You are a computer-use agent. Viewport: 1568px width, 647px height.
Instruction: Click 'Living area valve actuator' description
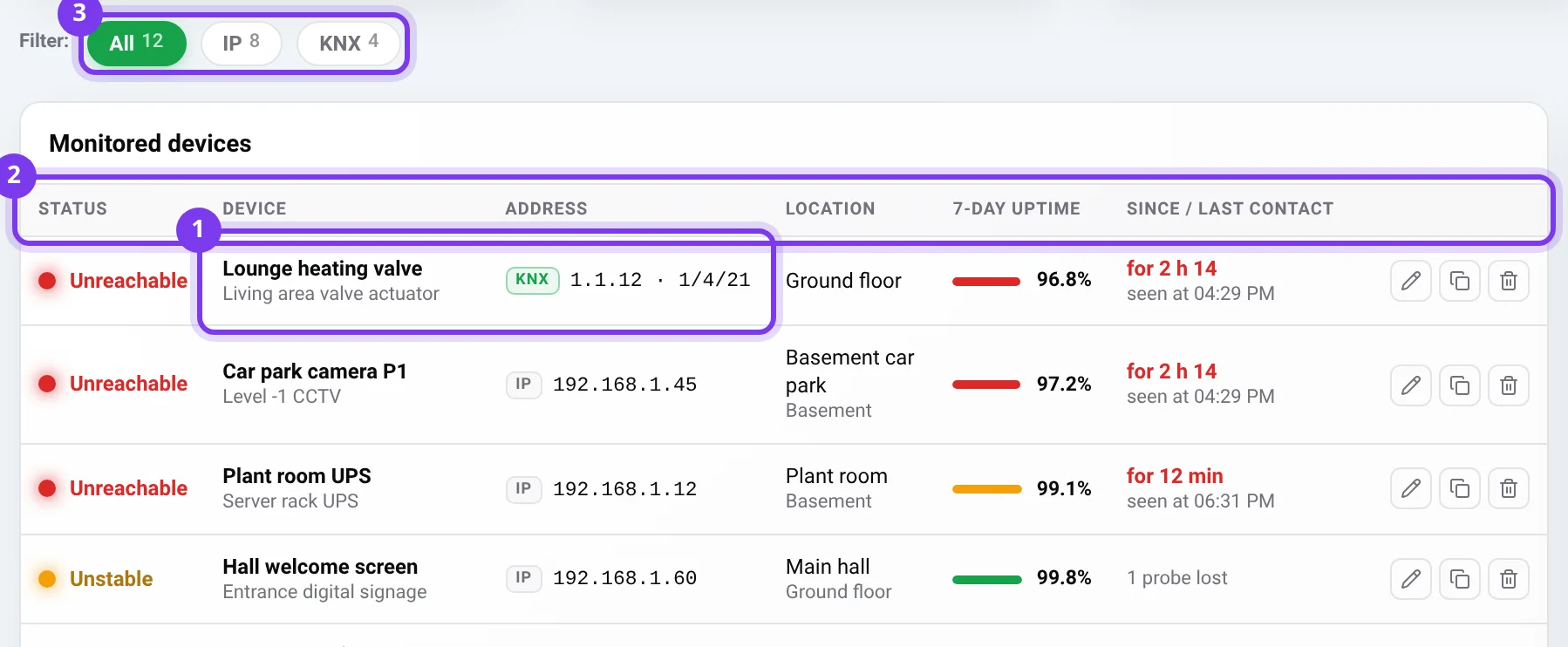(331, 294)
